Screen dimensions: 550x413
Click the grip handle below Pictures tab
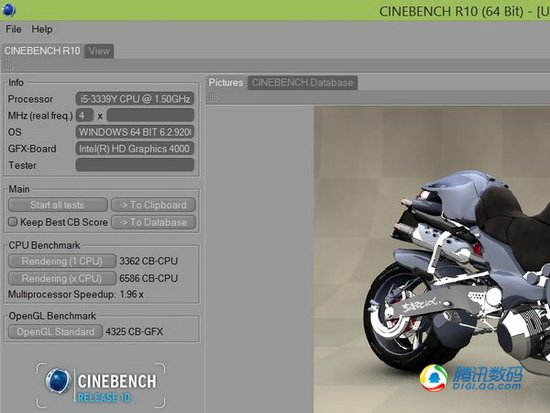[x=213, y=98]
